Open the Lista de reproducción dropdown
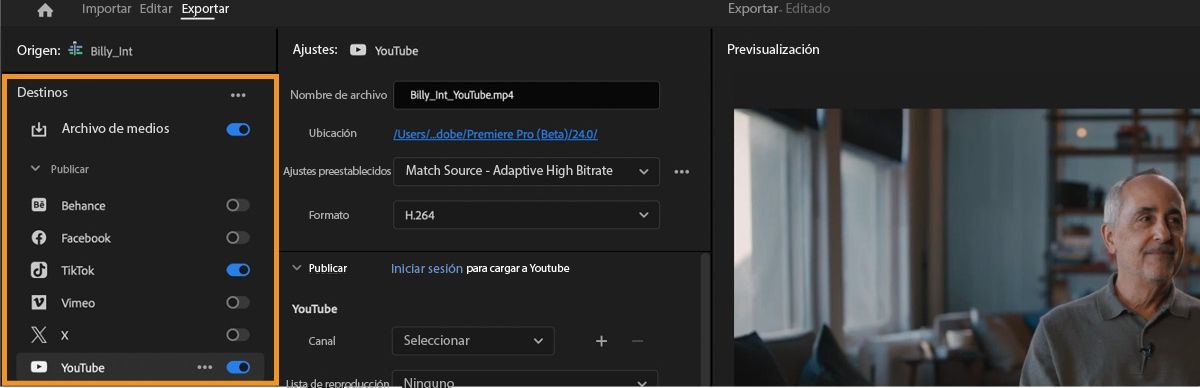 [525, 380]
